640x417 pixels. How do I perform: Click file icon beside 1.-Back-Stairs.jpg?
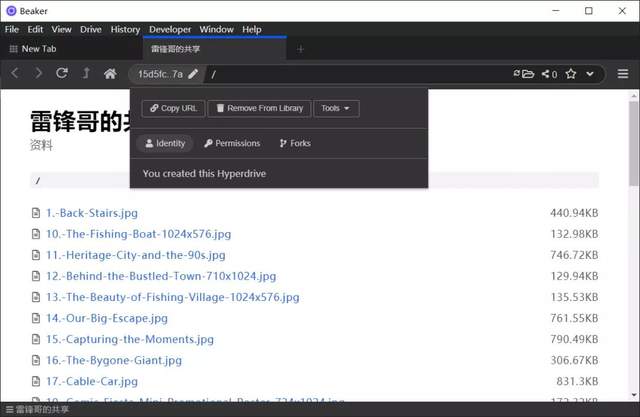[x=36, y=213]
